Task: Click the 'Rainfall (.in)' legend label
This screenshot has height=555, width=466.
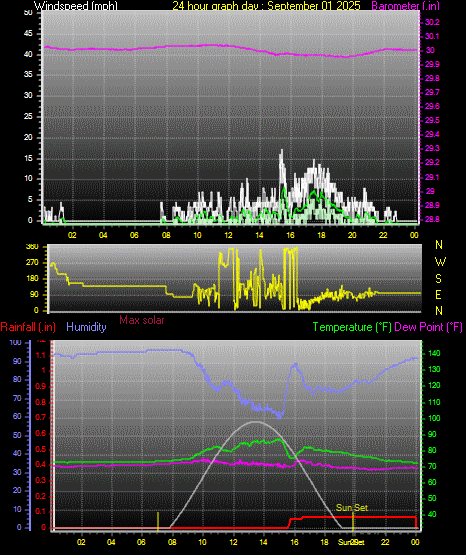Action: tap(28, 327)
